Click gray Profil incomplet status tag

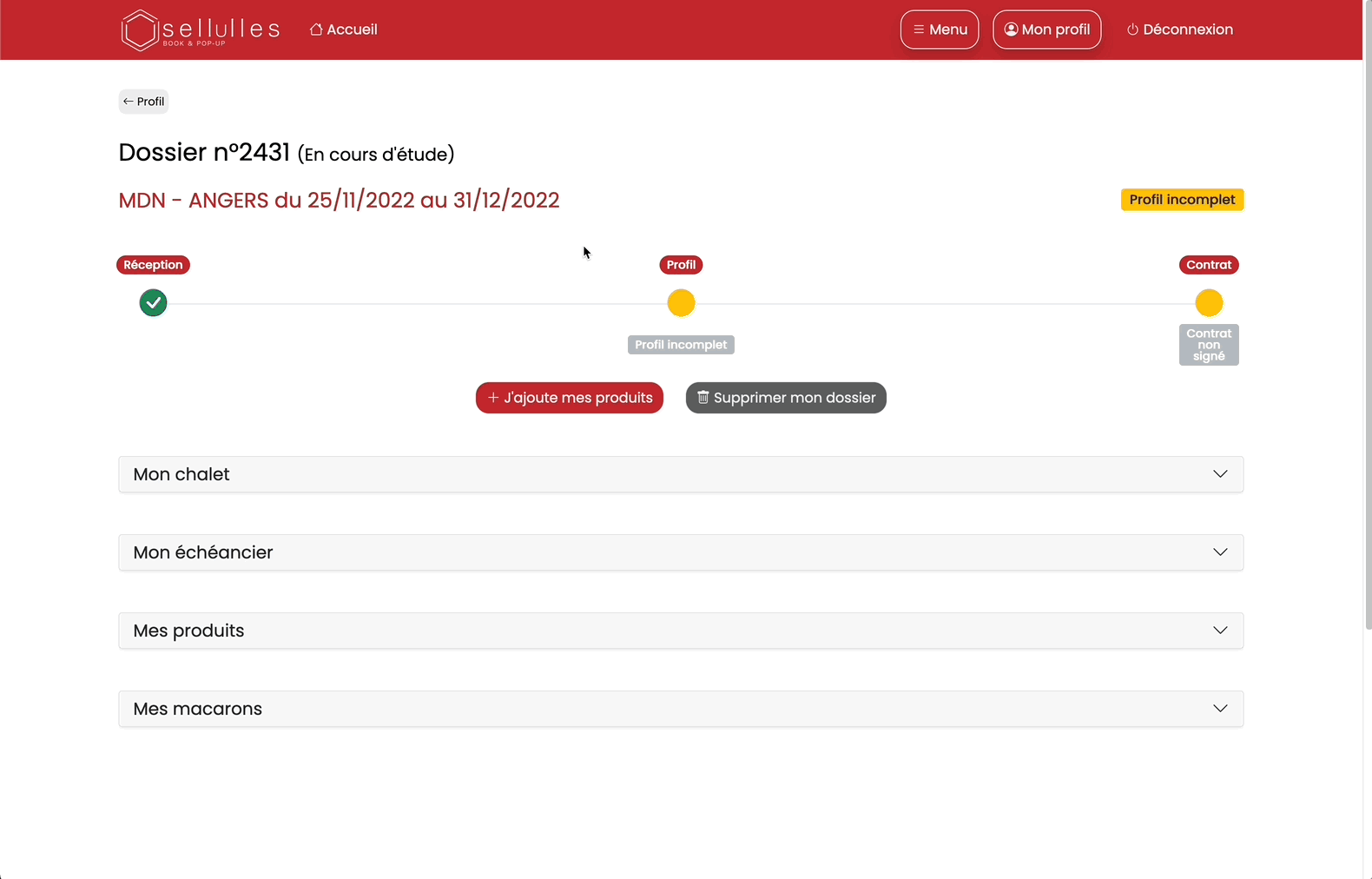click(x=681, y=345)
